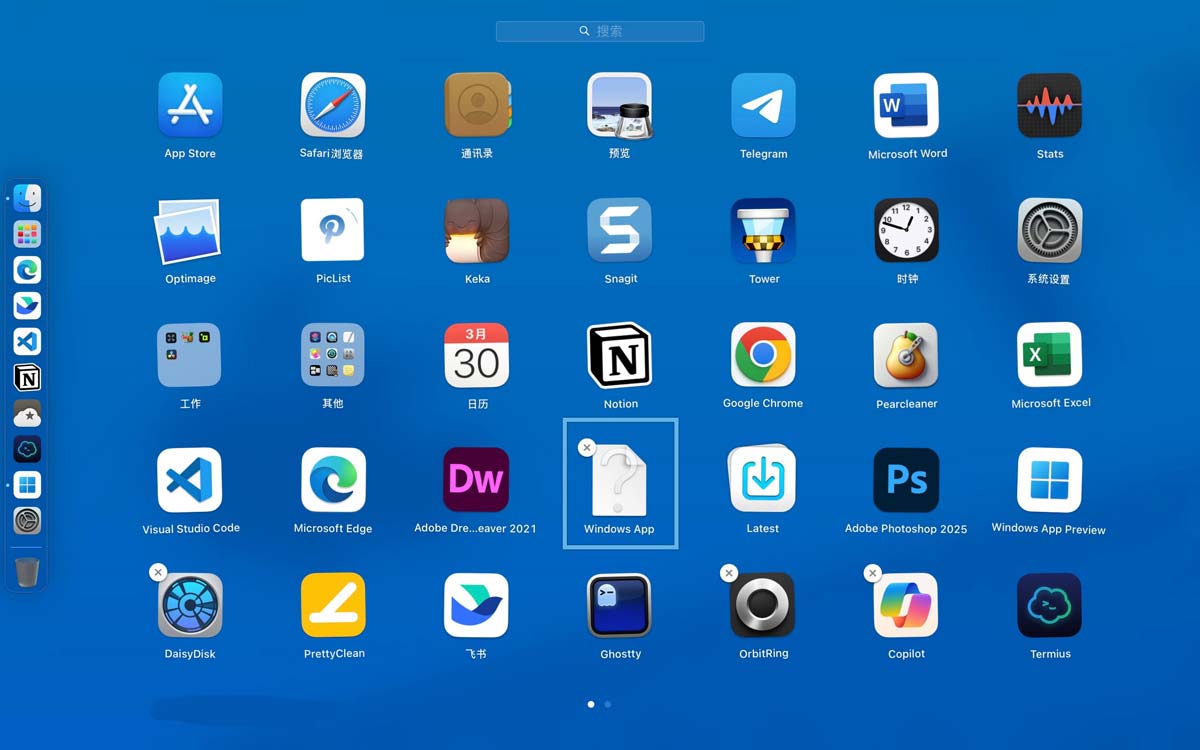Open the Trash in the Dock
The width and height of the screenshot is (1200, 750).
coord(27,573)
